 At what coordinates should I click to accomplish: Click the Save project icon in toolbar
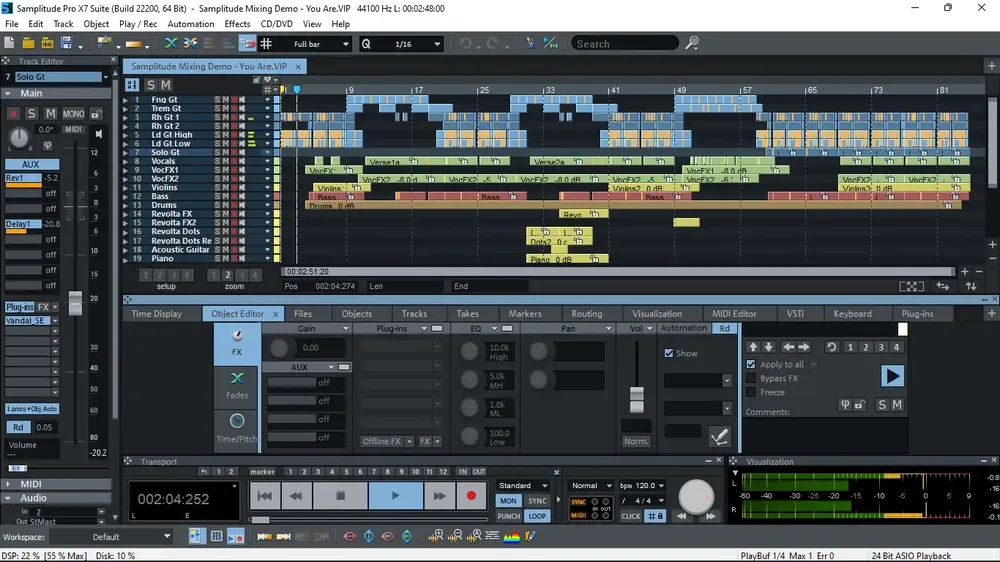click(x=66, y=43)
